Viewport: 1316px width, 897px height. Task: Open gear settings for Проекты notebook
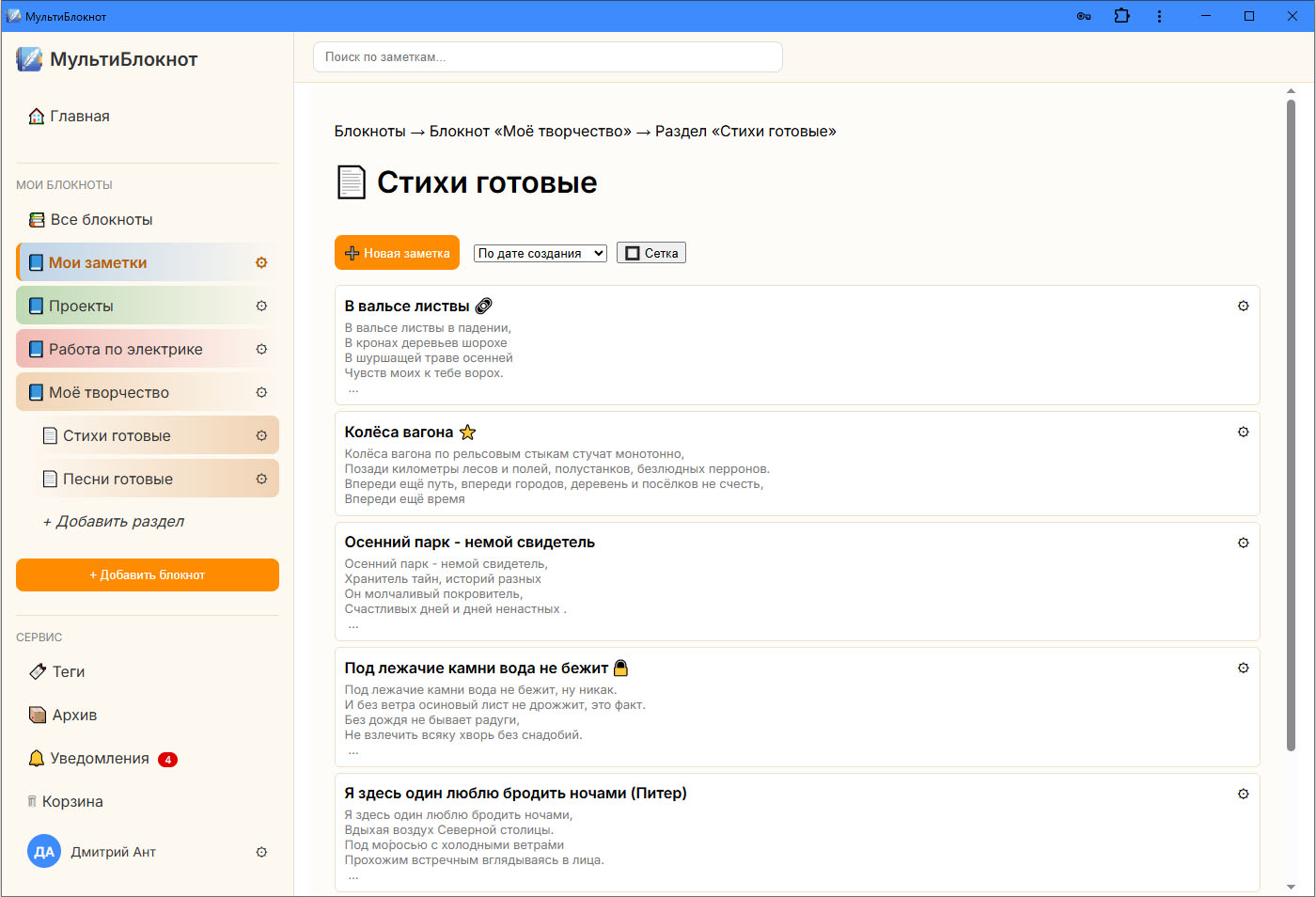[261, 306]
